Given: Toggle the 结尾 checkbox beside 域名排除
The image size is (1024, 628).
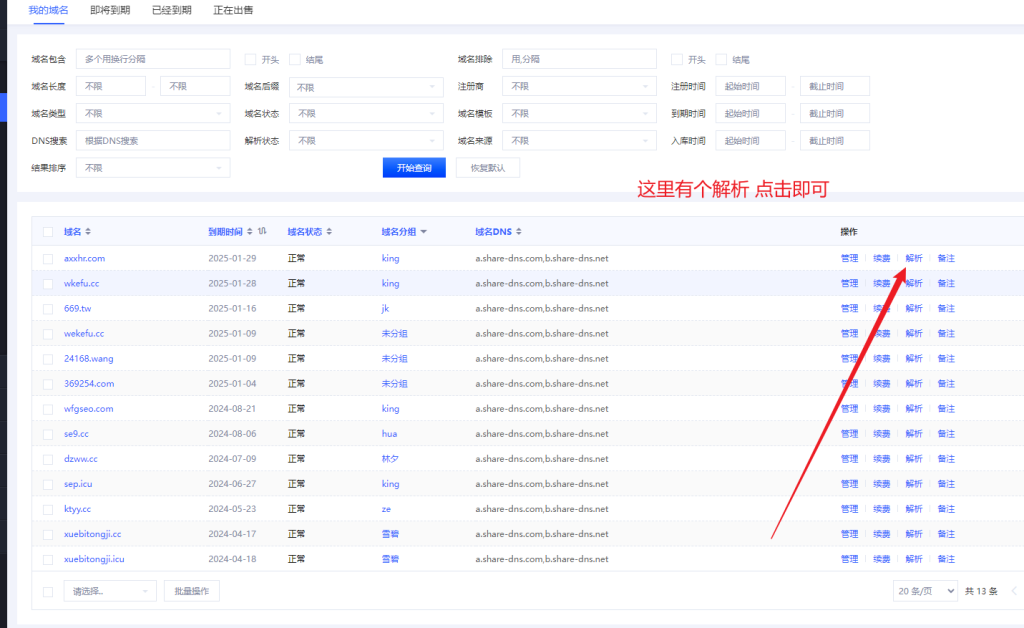Looking at the screenshot, I should coord(721,60).
